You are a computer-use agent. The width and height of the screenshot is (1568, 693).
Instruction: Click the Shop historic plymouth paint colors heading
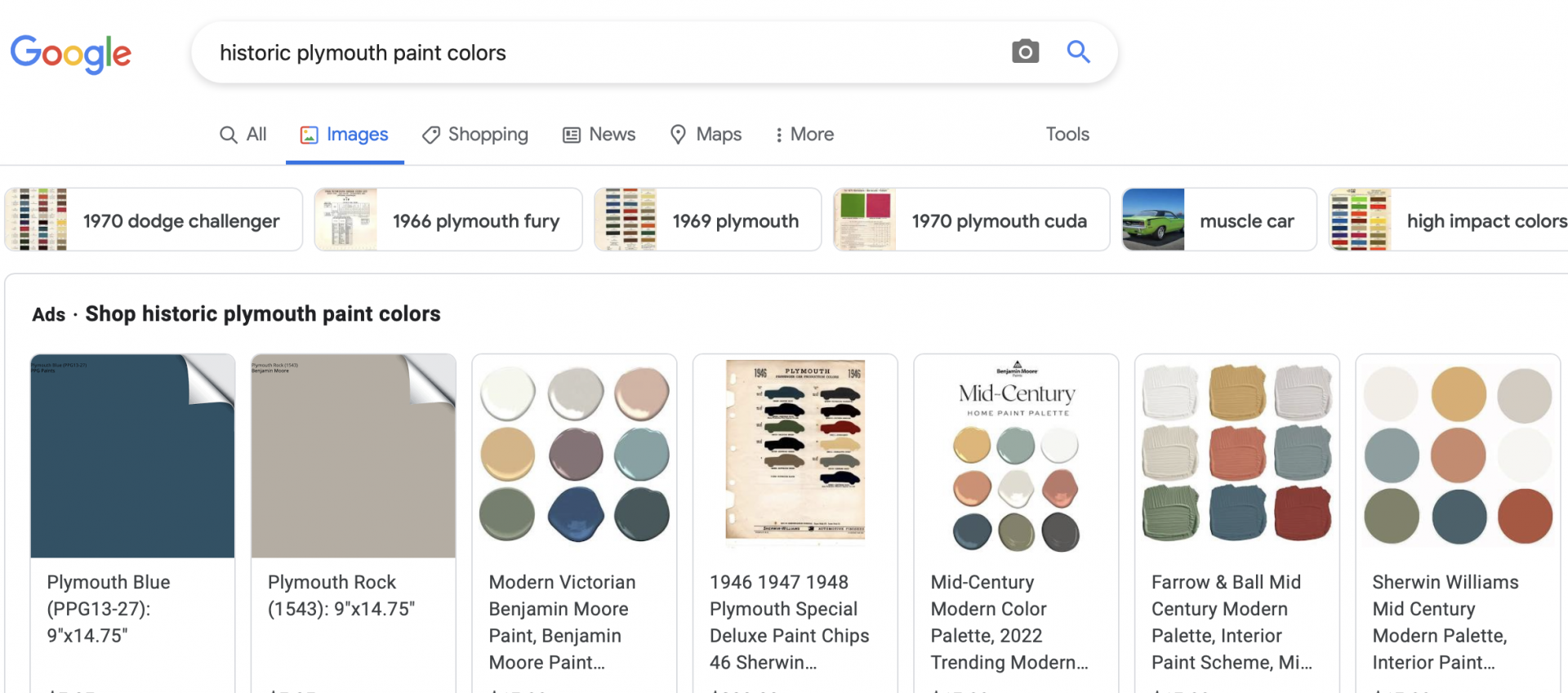(263, 314)
